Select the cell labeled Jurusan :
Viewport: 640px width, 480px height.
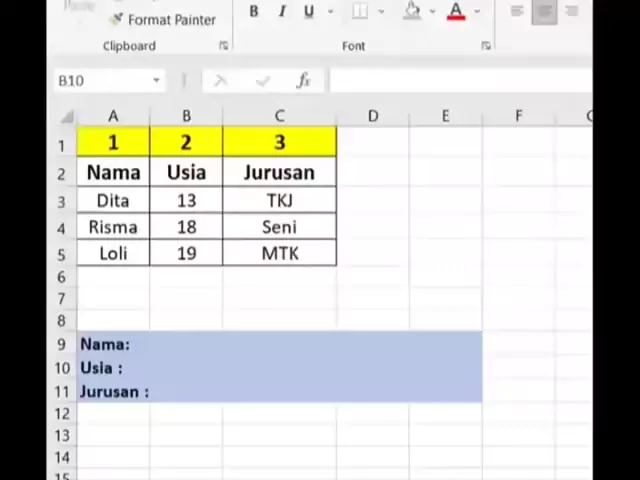tap(113, 391)
